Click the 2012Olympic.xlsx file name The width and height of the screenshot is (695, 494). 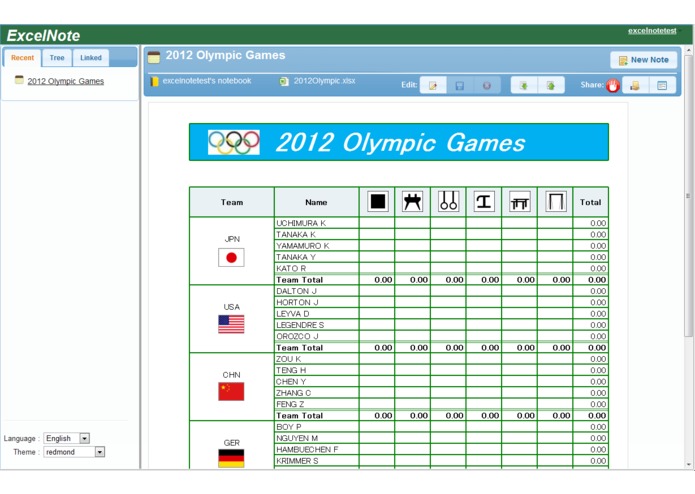point(324,81)
